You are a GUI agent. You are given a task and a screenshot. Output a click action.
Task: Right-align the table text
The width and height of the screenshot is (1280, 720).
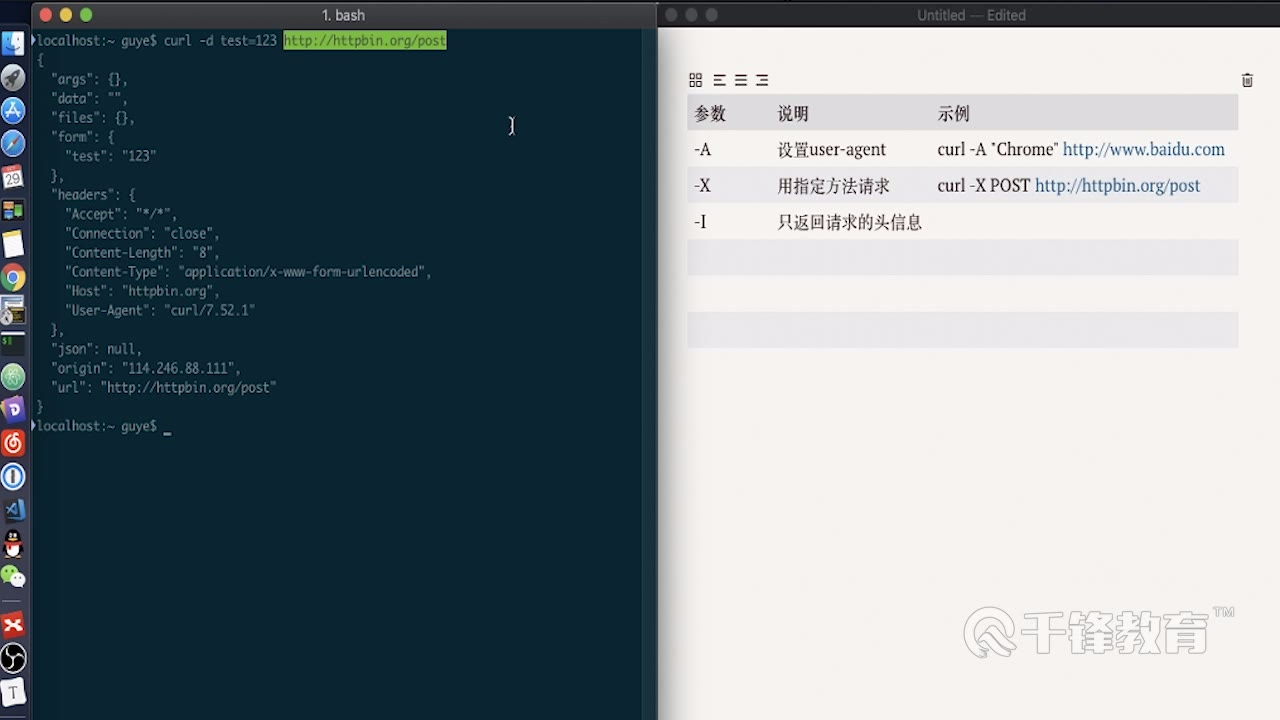[x=762, y=80]
